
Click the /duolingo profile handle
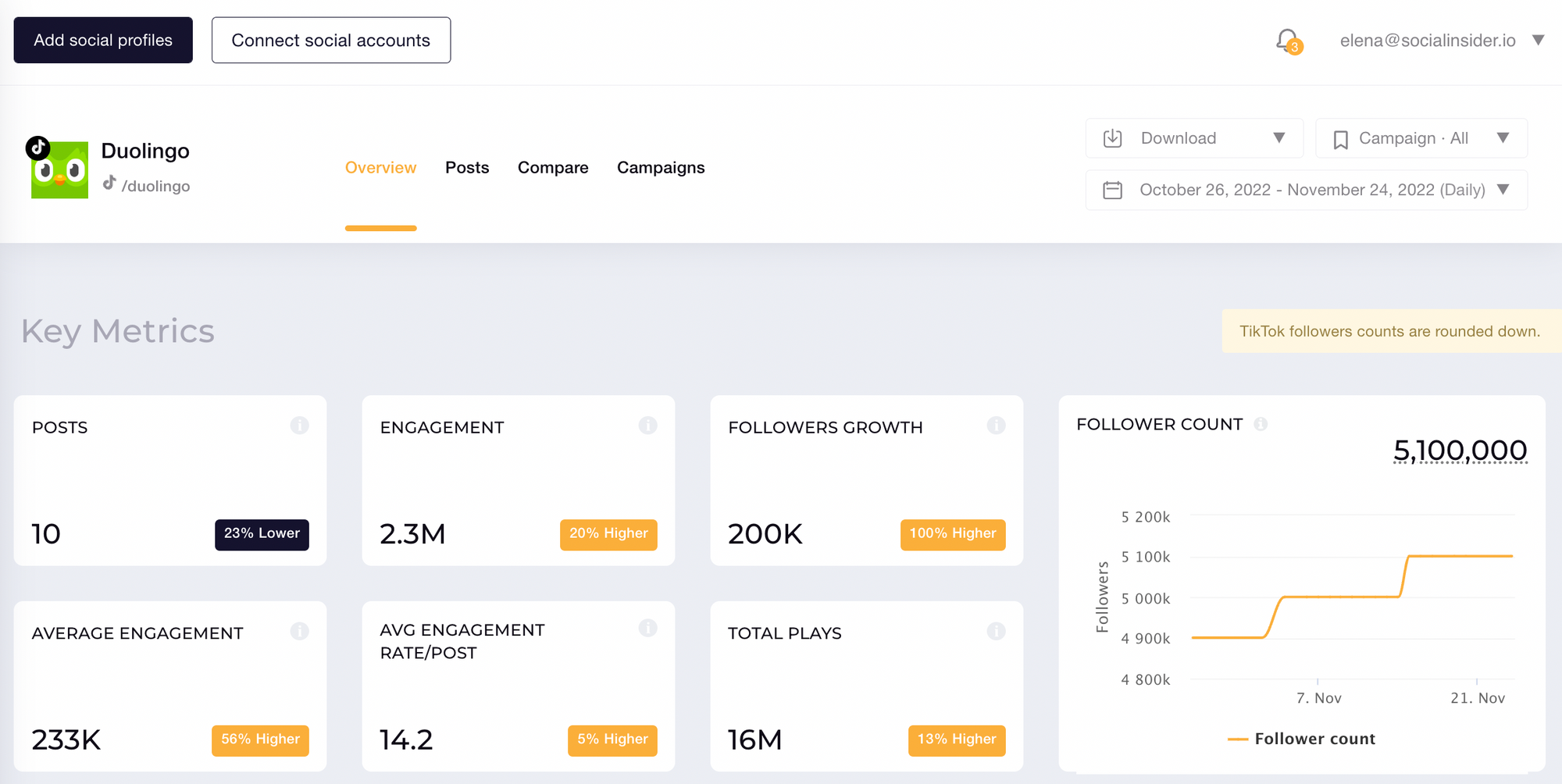tap(155, 186)
